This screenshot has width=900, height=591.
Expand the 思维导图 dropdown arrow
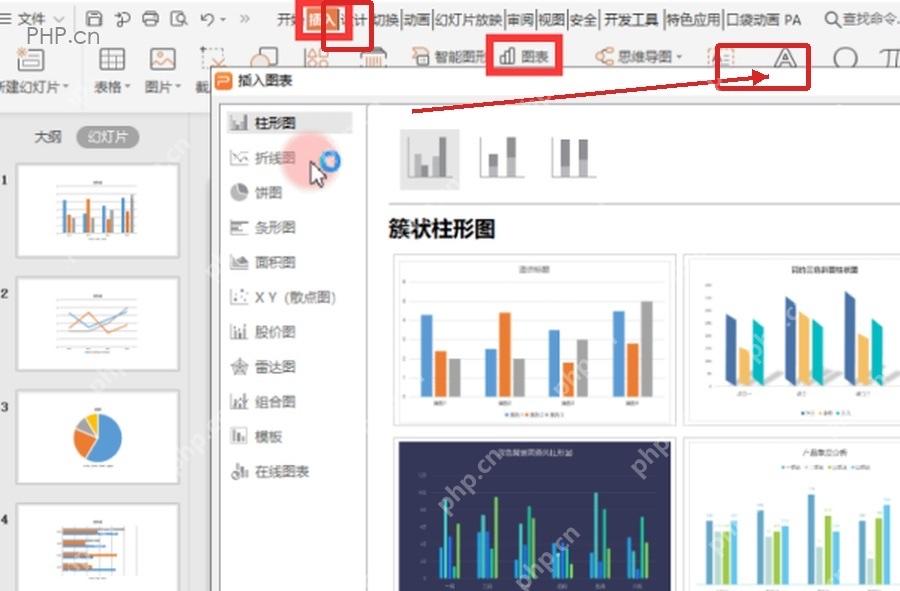point(680,57)
